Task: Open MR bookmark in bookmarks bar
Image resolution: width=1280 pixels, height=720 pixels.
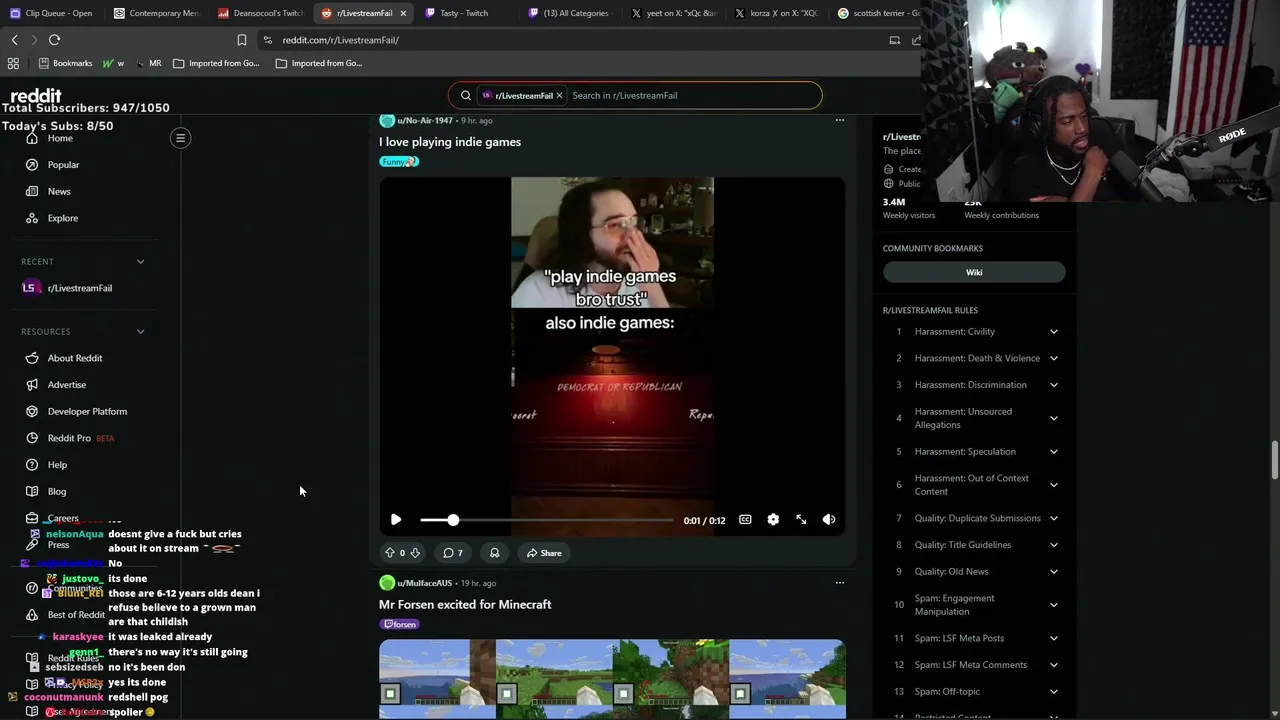Action: click(x=148, y=63)
